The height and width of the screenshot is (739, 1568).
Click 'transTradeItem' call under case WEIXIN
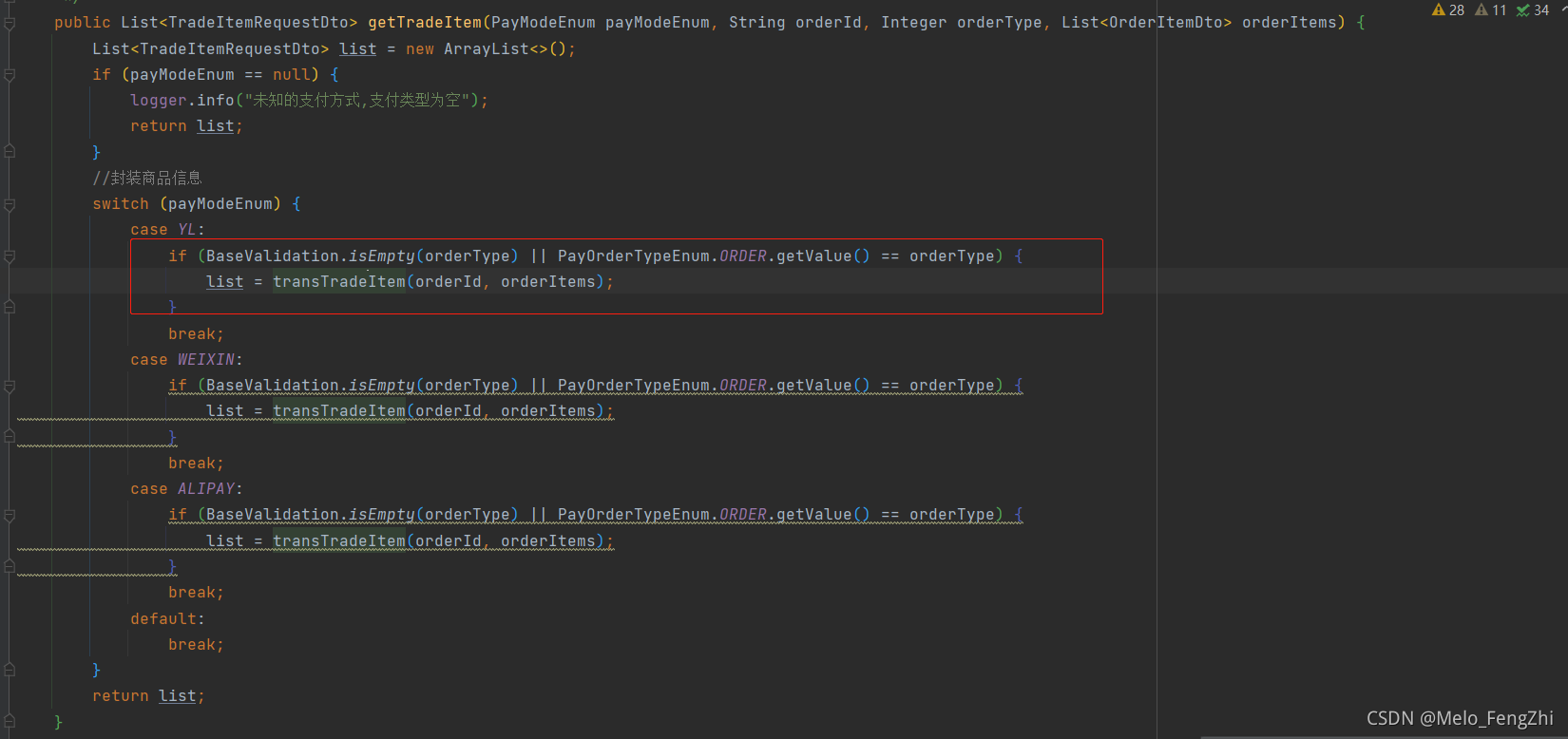coord(339,411)
